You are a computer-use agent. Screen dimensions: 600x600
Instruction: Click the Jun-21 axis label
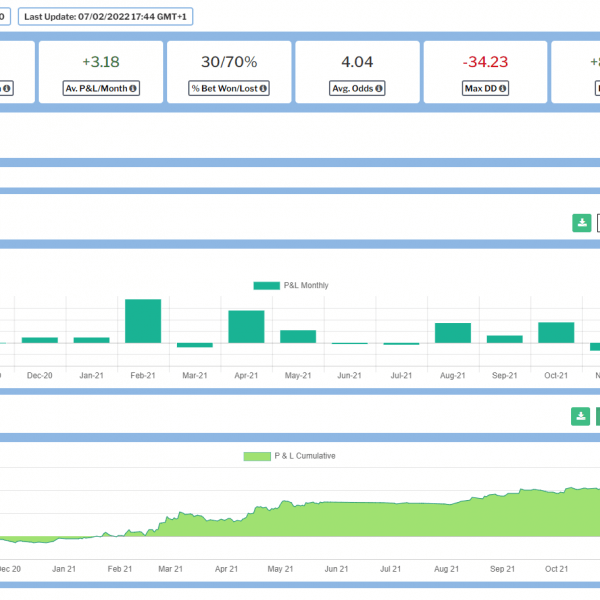point(349,375)
